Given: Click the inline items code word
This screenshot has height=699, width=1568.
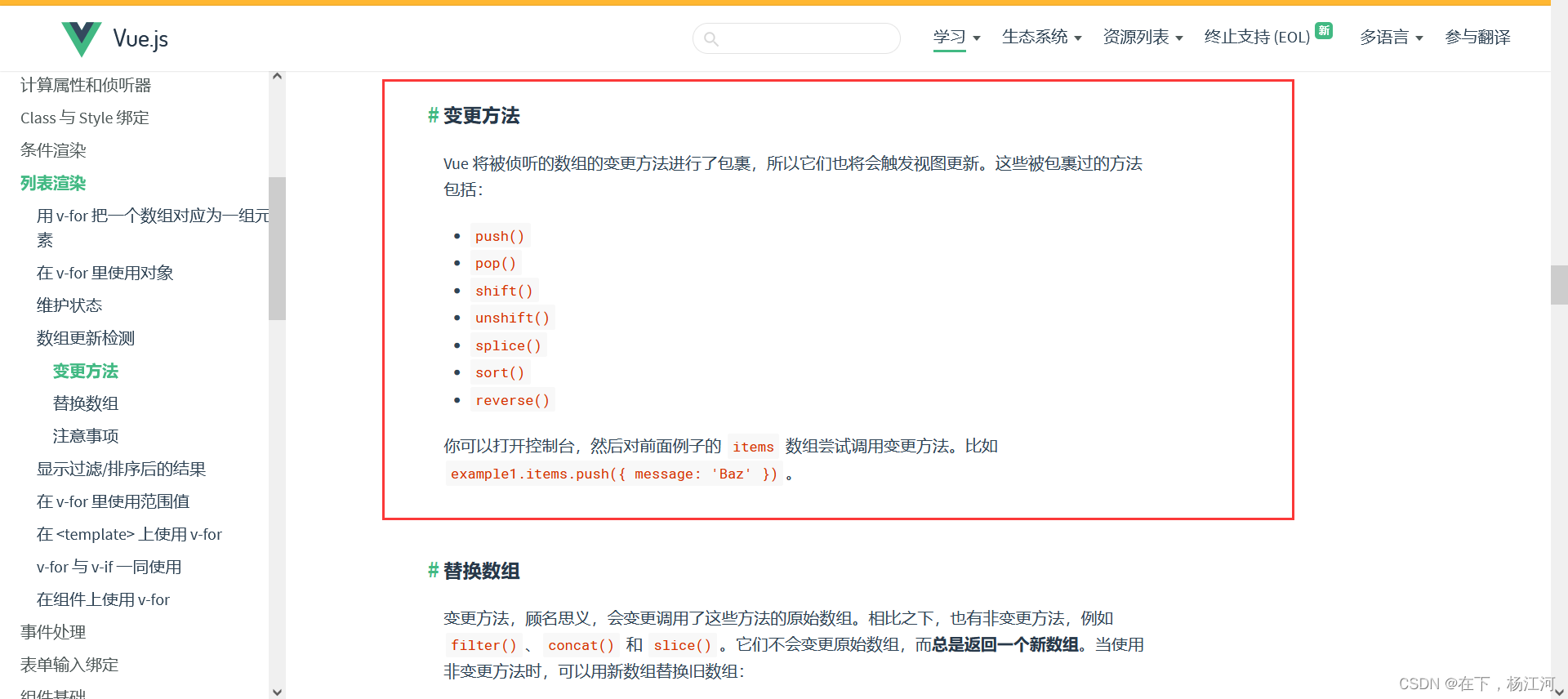Looking at the screenshot, I should [x=753, y=447].
